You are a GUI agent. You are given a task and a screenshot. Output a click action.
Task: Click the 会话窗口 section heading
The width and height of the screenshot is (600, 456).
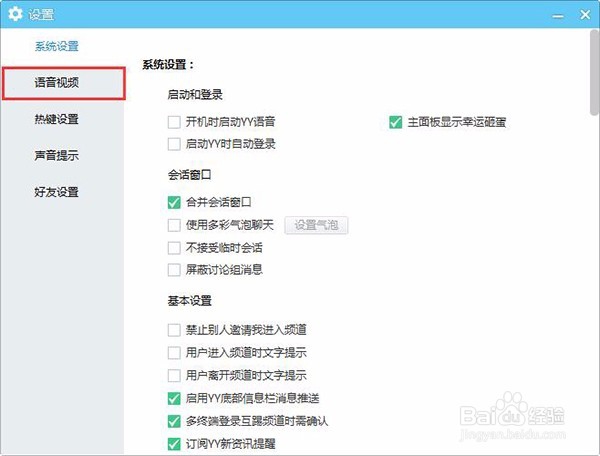tap(189, 175)
